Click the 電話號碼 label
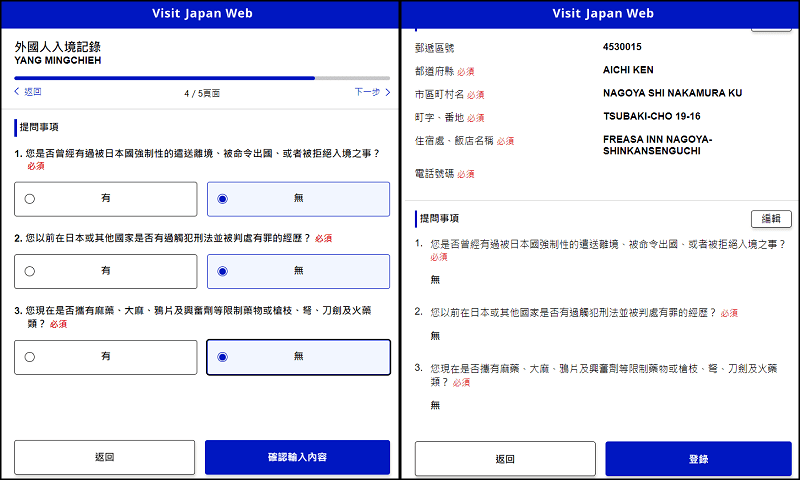800x480 pixels. tap(434, 174)
